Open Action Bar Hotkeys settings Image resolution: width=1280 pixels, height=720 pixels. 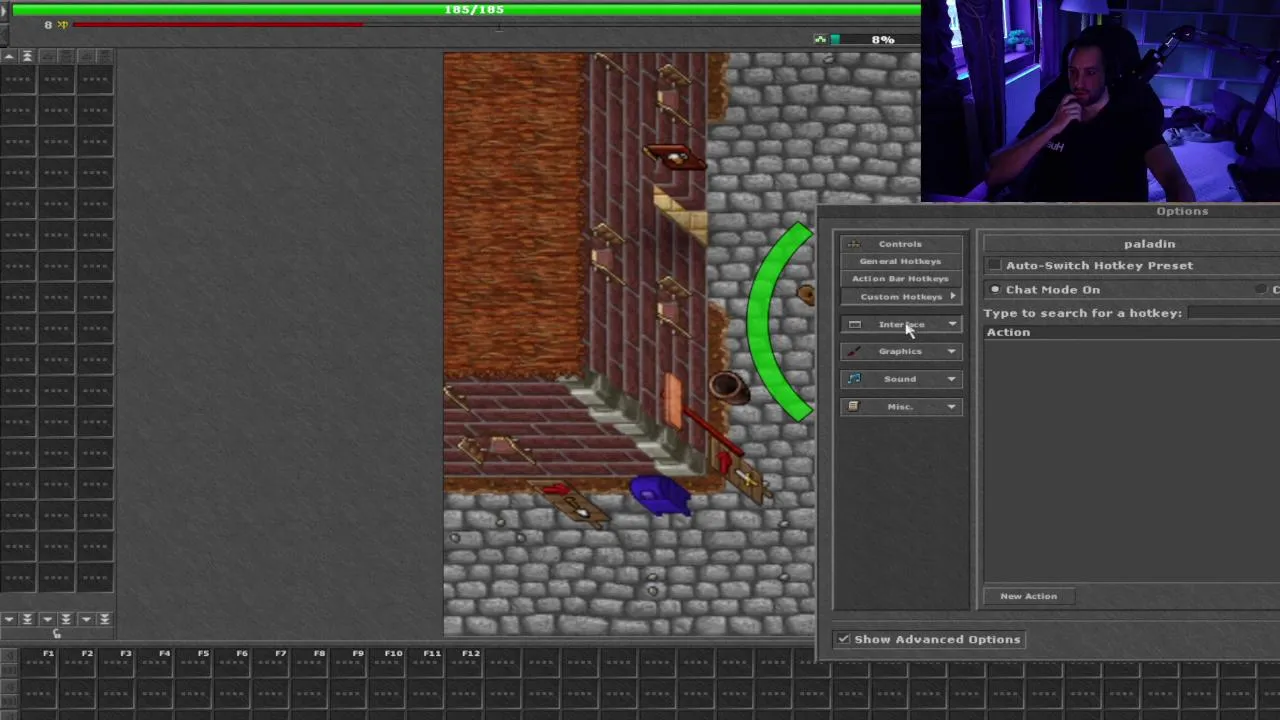click(x=900, y=279)
